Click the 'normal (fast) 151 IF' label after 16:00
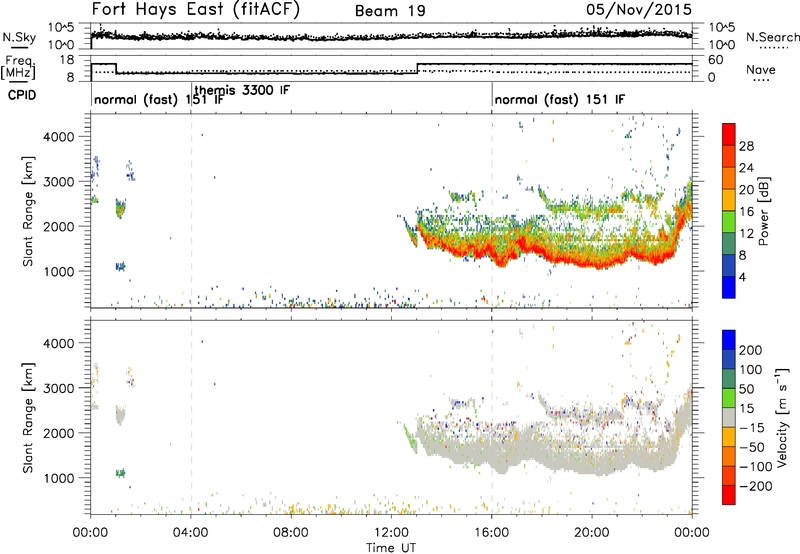Image resolution: width=800 pixels, height=554 pixels. point(560,99)
